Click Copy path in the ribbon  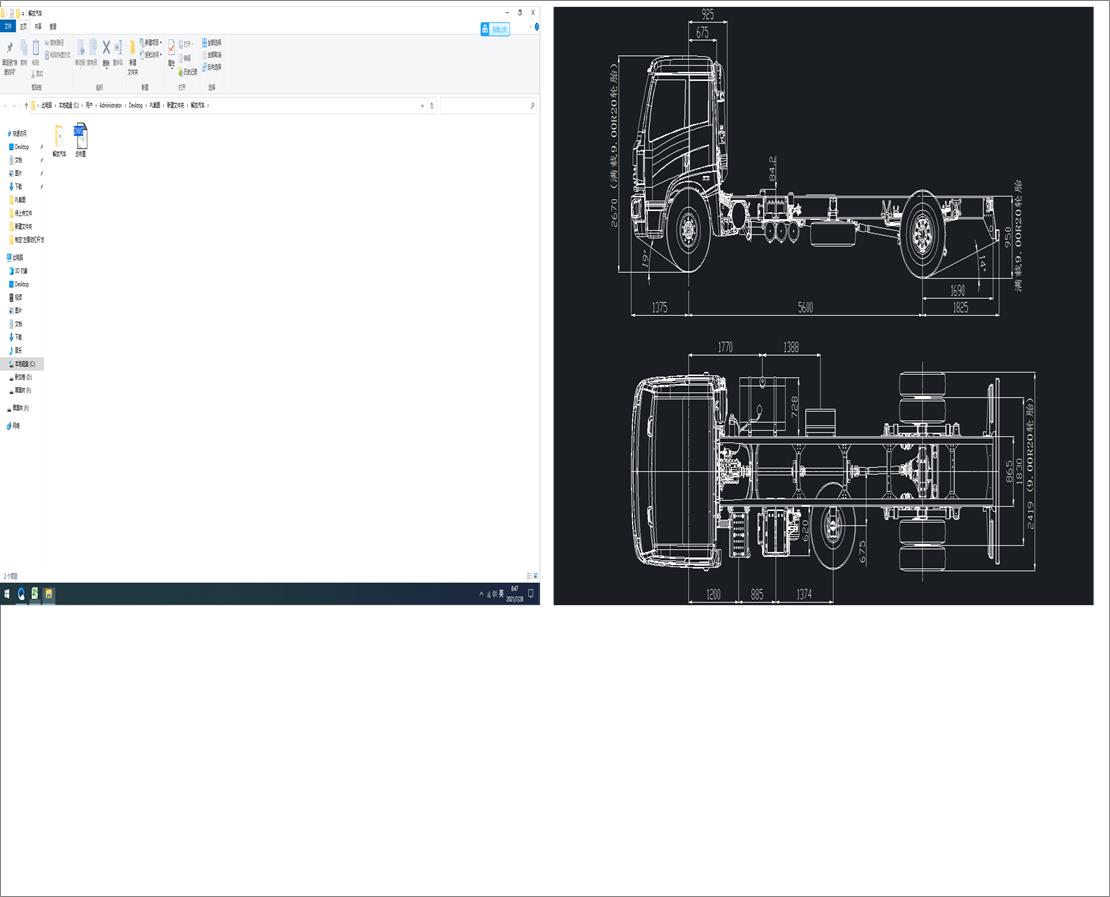coord(55,43)
